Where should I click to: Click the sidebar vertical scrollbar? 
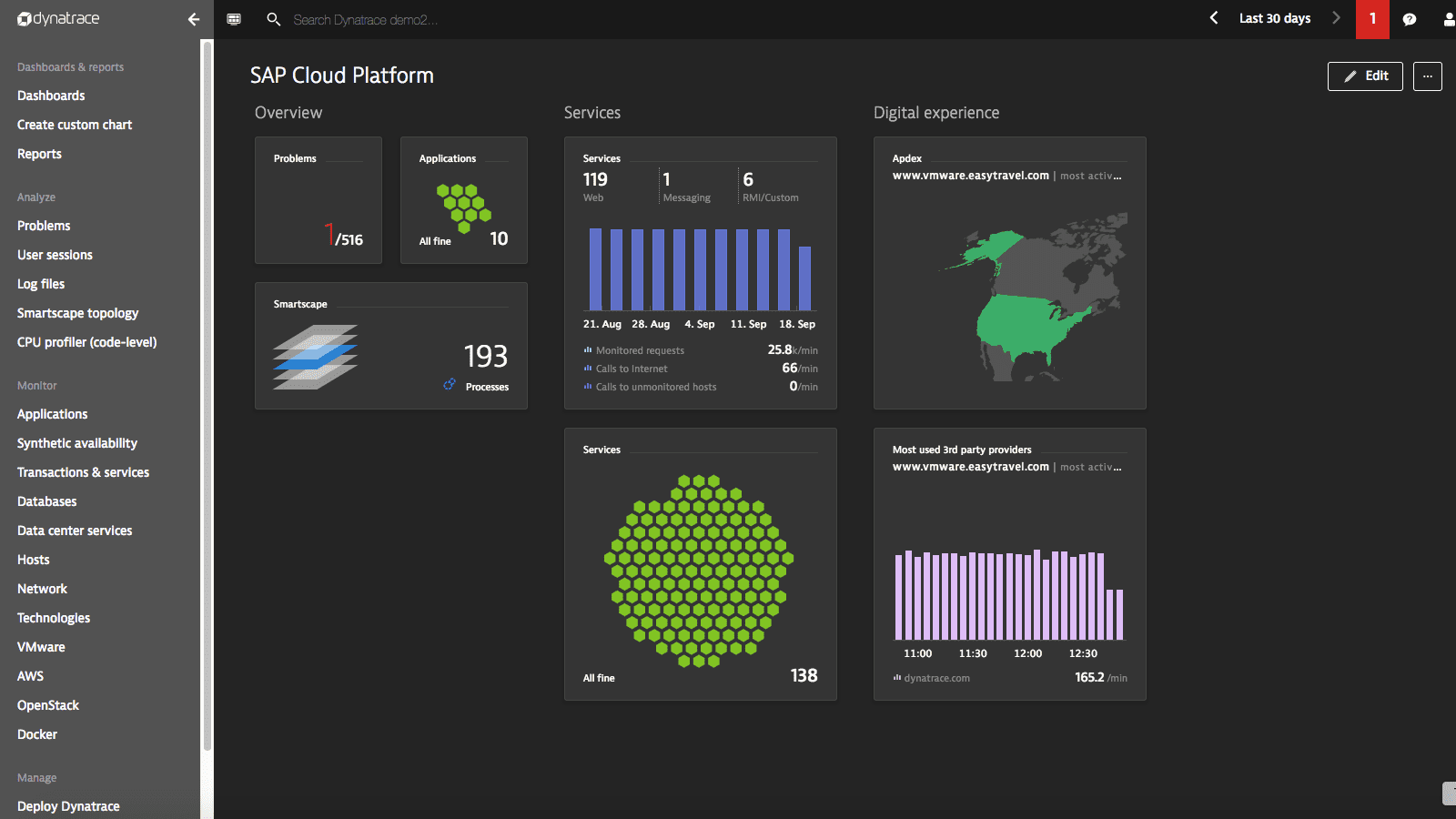point(207,396)
